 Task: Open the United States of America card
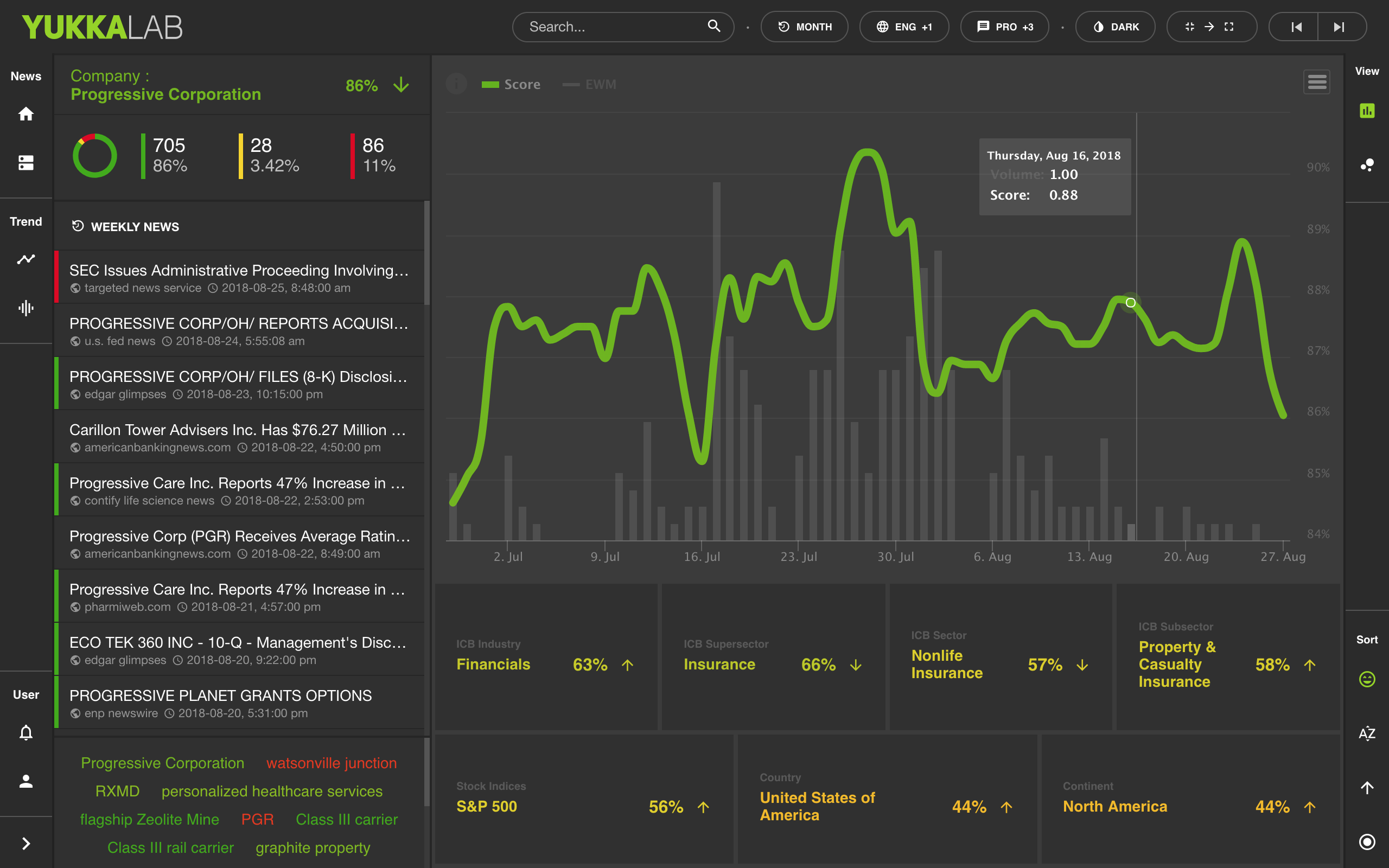pos(887,799)
